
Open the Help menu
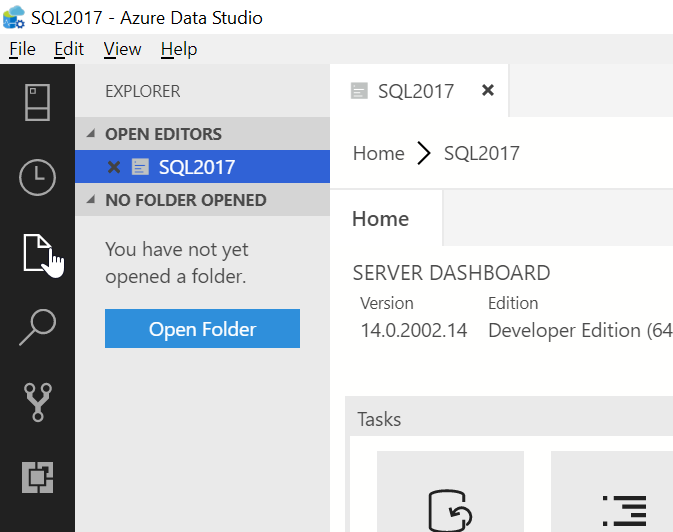pos(179,49)
